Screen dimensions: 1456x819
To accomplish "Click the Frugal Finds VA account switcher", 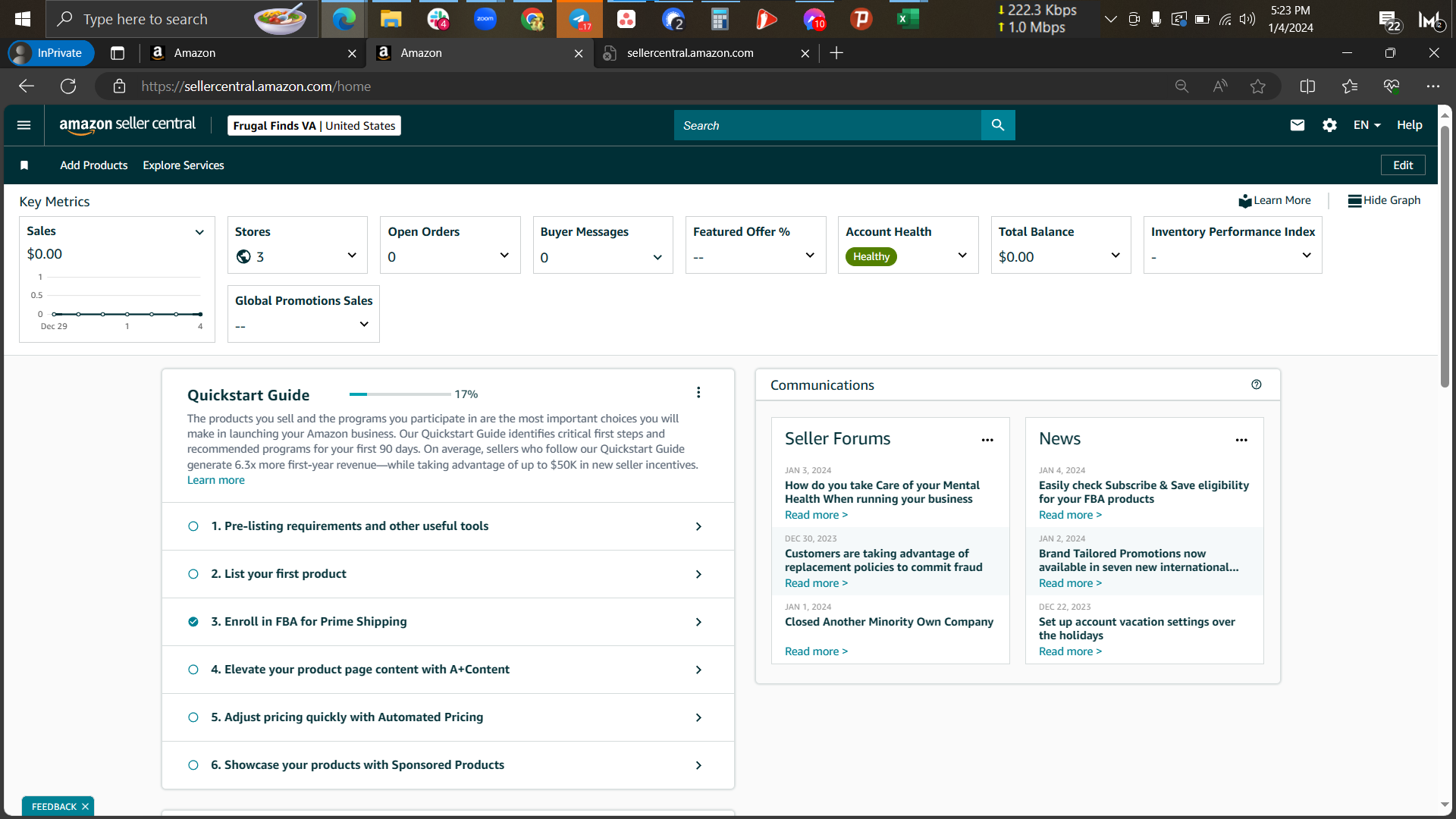I will tap(314, 126).
